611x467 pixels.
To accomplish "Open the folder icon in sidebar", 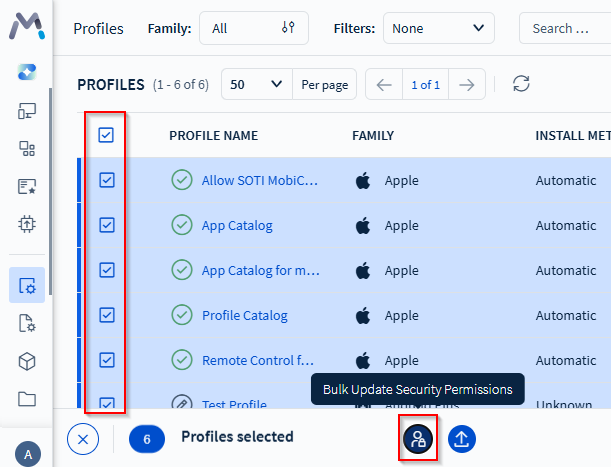I will click(27, 398).
